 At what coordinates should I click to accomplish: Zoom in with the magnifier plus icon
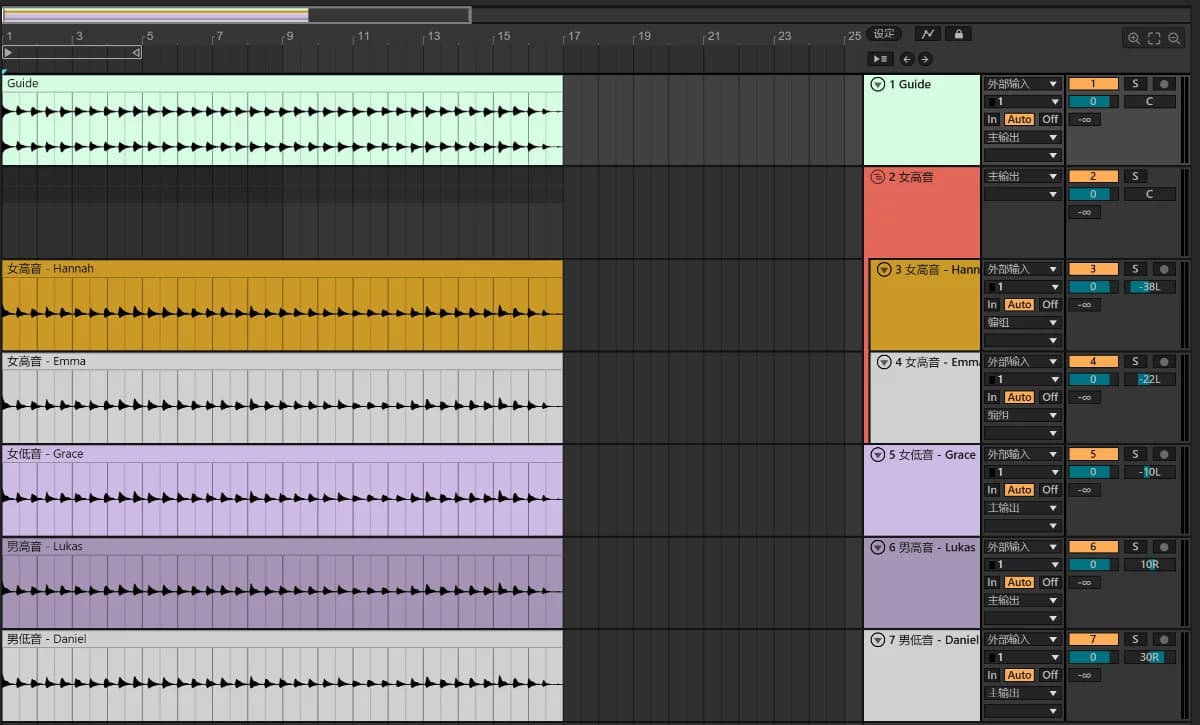[x=1134, y=39]
